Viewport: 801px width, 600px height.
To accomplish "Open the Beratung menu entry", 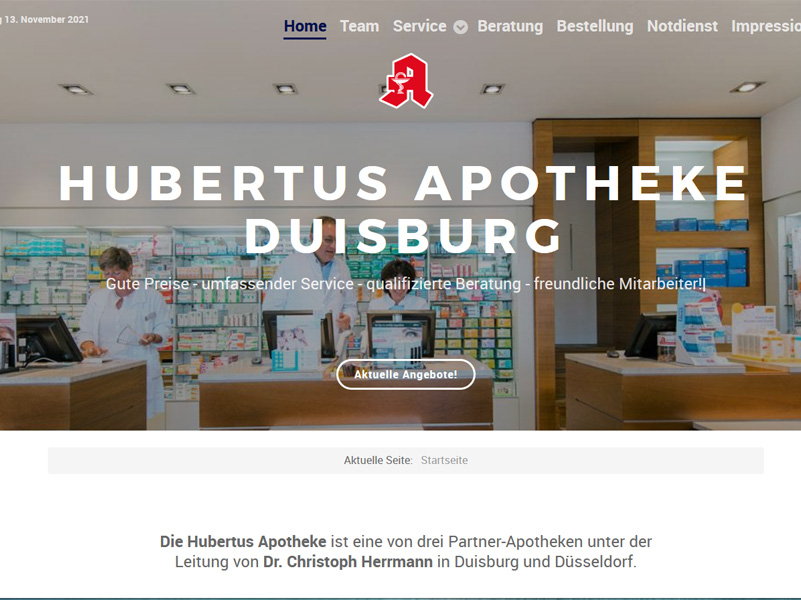I will [x=510, y=26].
